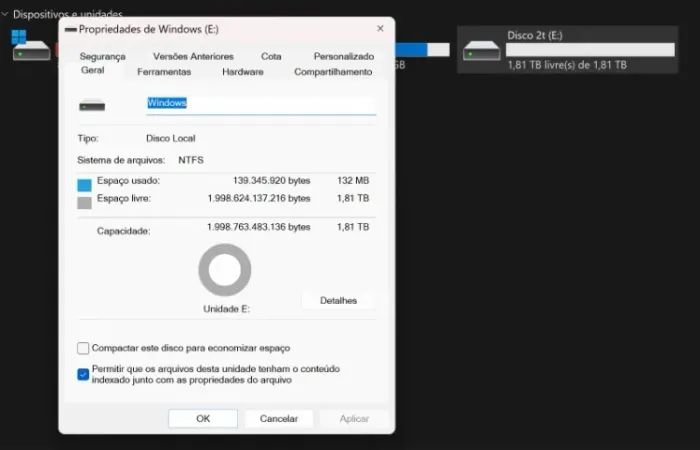Click the 1,81 TB livre(s) de 1,81 TB text
700x450 pixels.
(x=567, y=65)
